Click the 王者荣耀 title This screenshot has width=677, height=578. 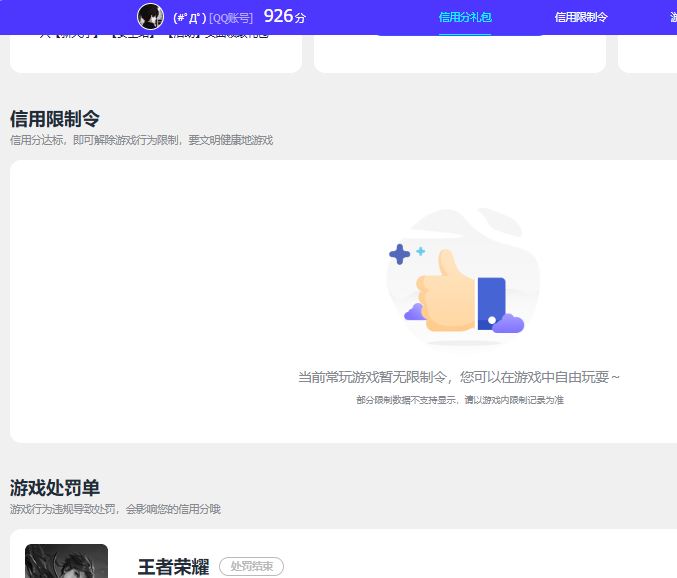pos(174,567)
